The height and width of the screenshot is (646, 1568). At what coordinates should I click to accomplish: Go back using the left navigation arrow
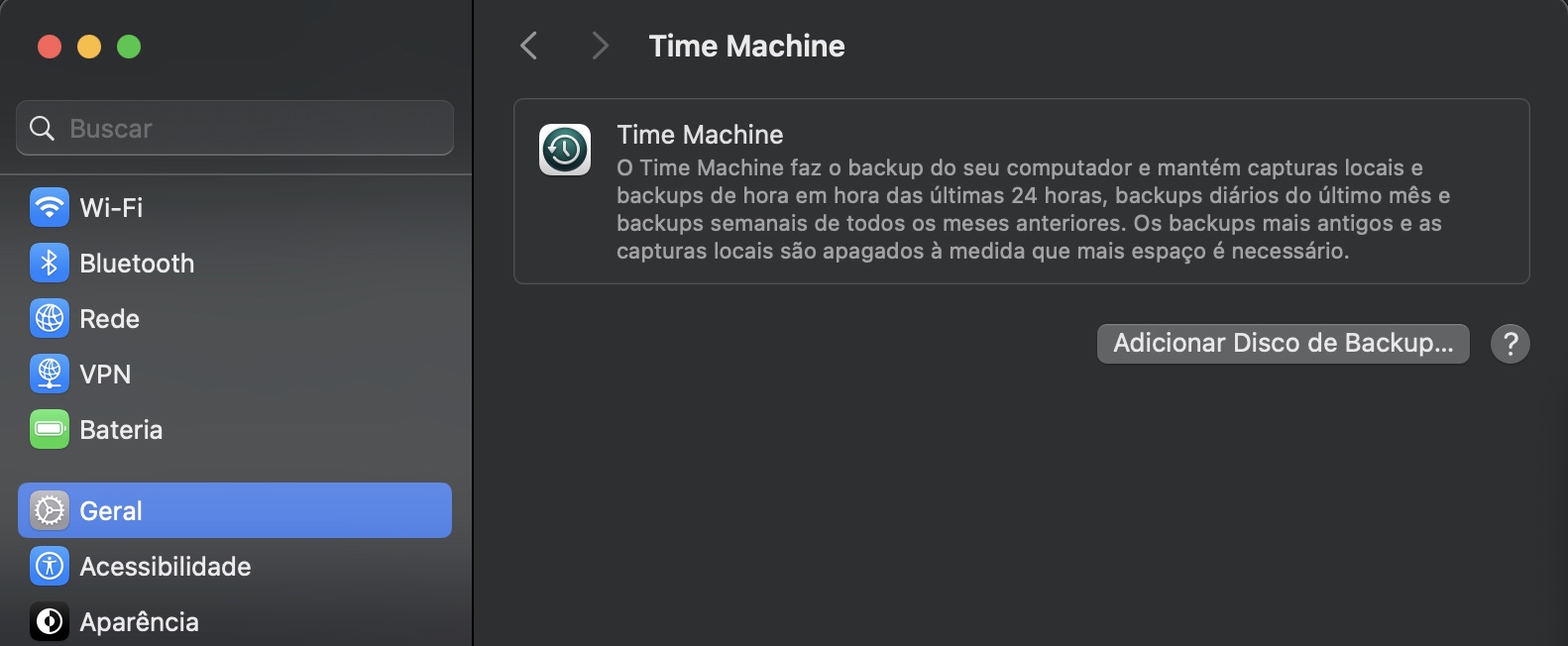tap(527, 46)
